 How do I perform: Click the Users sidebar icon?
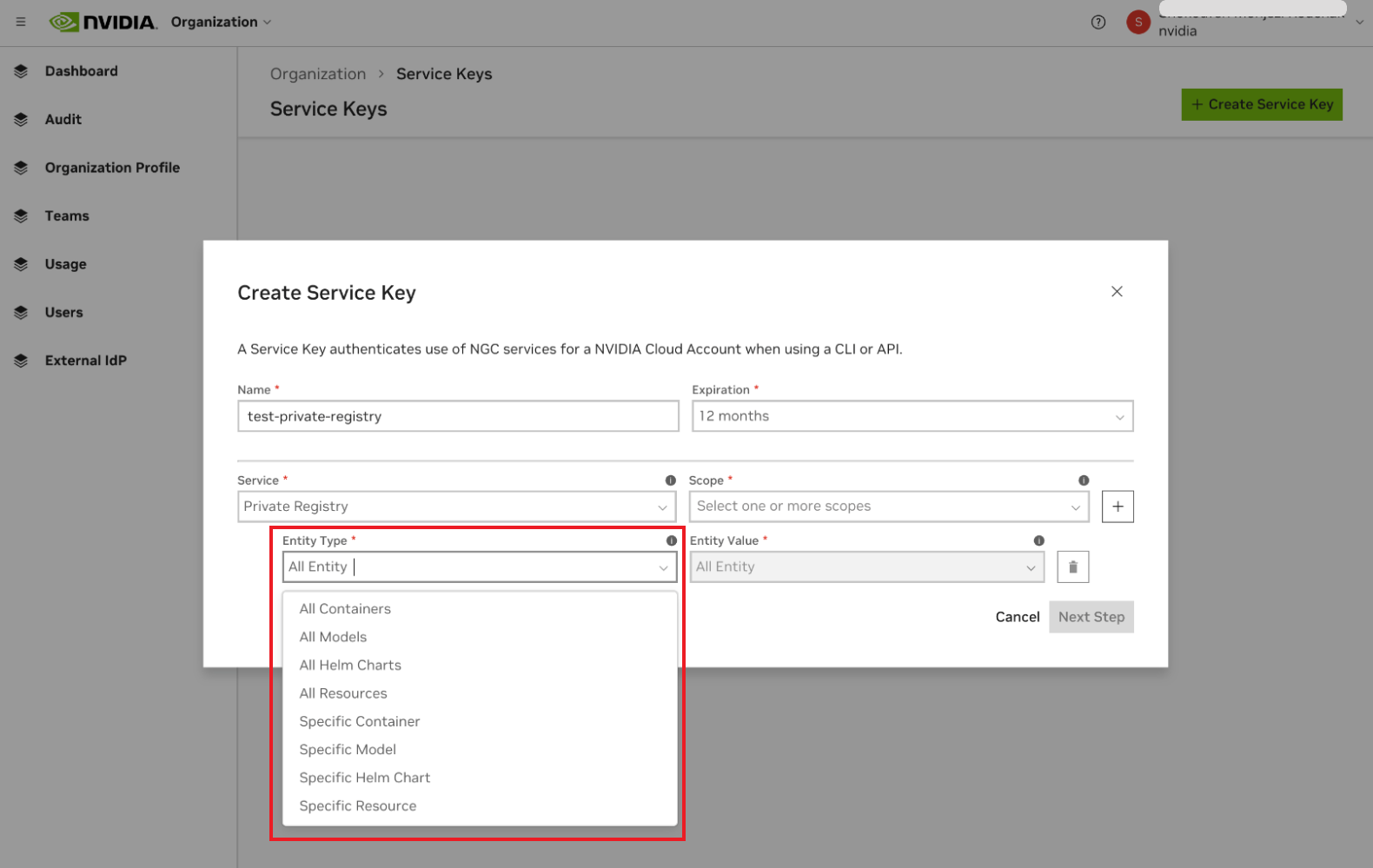[21, 312]
